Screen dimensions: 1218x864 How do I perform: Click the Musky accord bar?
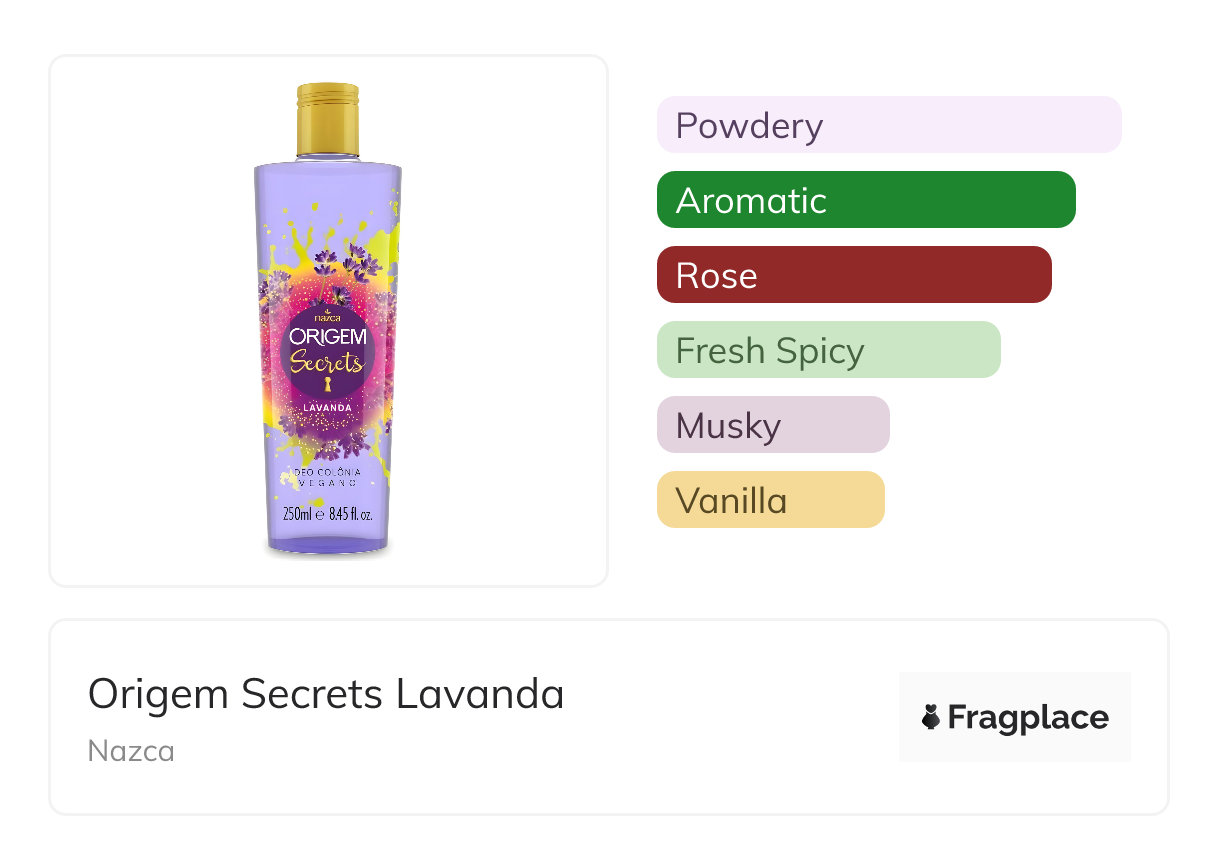point(772,425)
